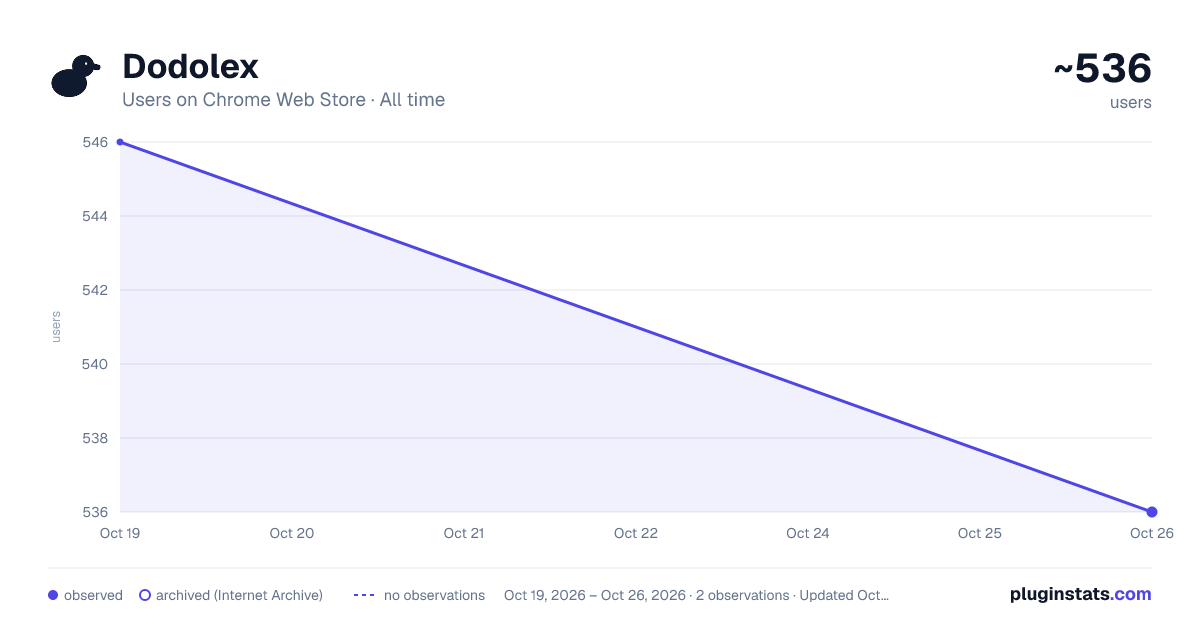Click the Oct 20 x-axis label
The height and width of the screenshot is (630, 1200).
click(292, 533)
